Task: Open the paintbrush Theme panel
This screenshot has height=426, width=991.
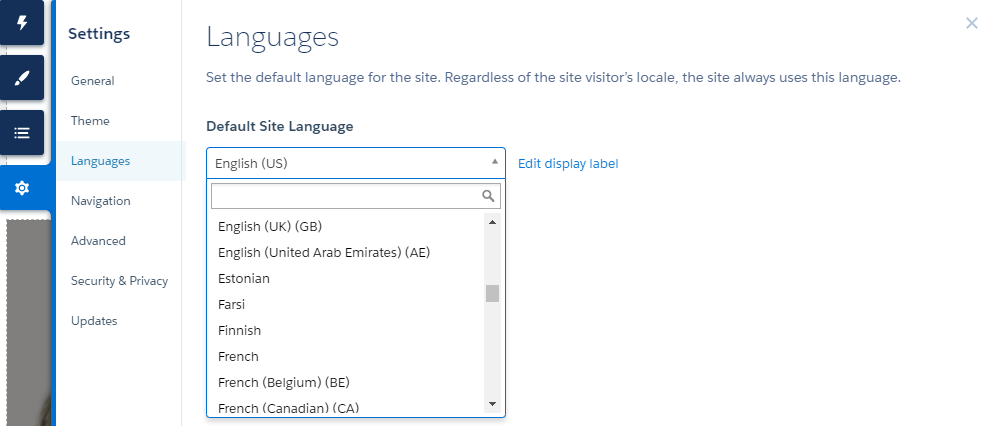Action: pos(22,77)
